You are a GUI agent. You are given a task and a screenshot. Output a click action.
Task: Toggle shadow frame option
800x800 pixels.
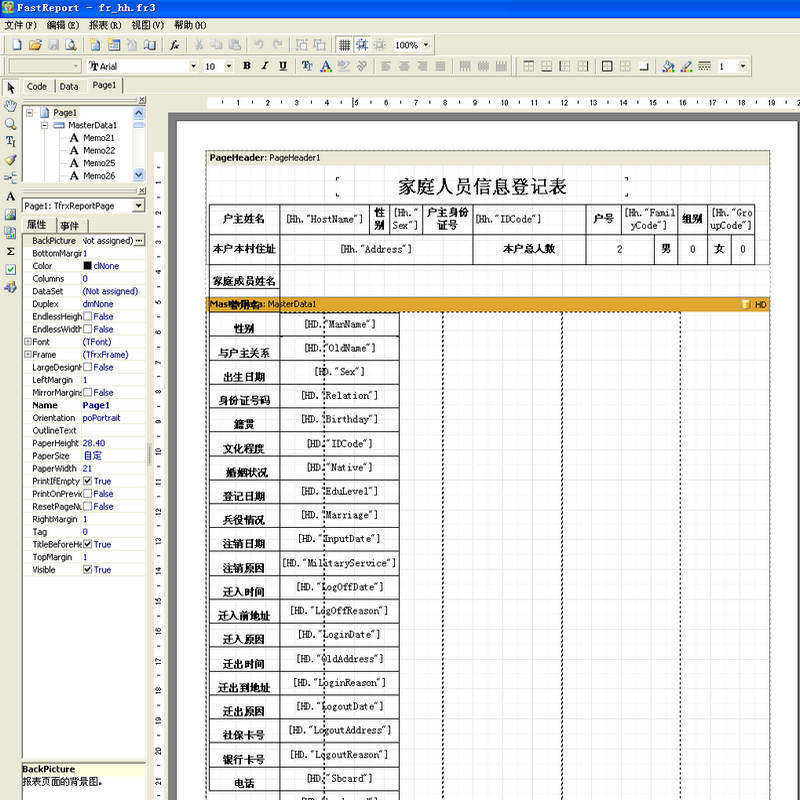point(644,66)
